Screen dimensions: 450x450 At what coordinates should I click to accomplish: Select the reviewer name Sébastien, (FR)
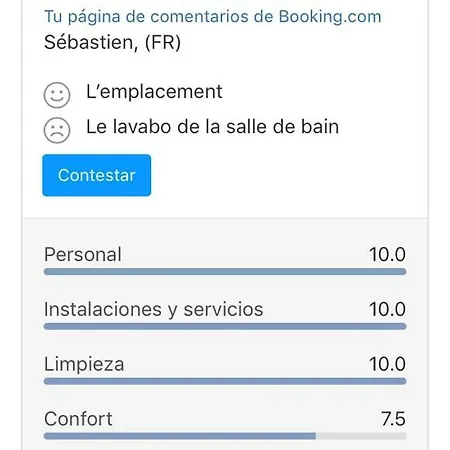tap(113, 43)
